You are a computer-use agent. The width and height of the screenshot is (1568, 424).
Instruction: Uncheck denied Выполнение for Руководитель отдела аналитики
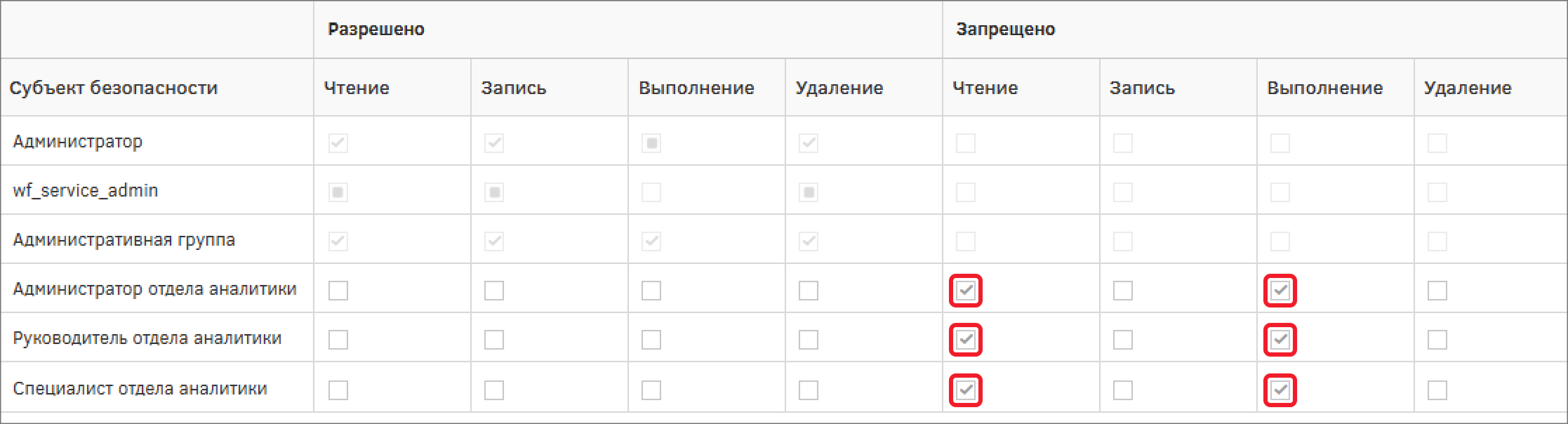click(x=1280, y=340)
